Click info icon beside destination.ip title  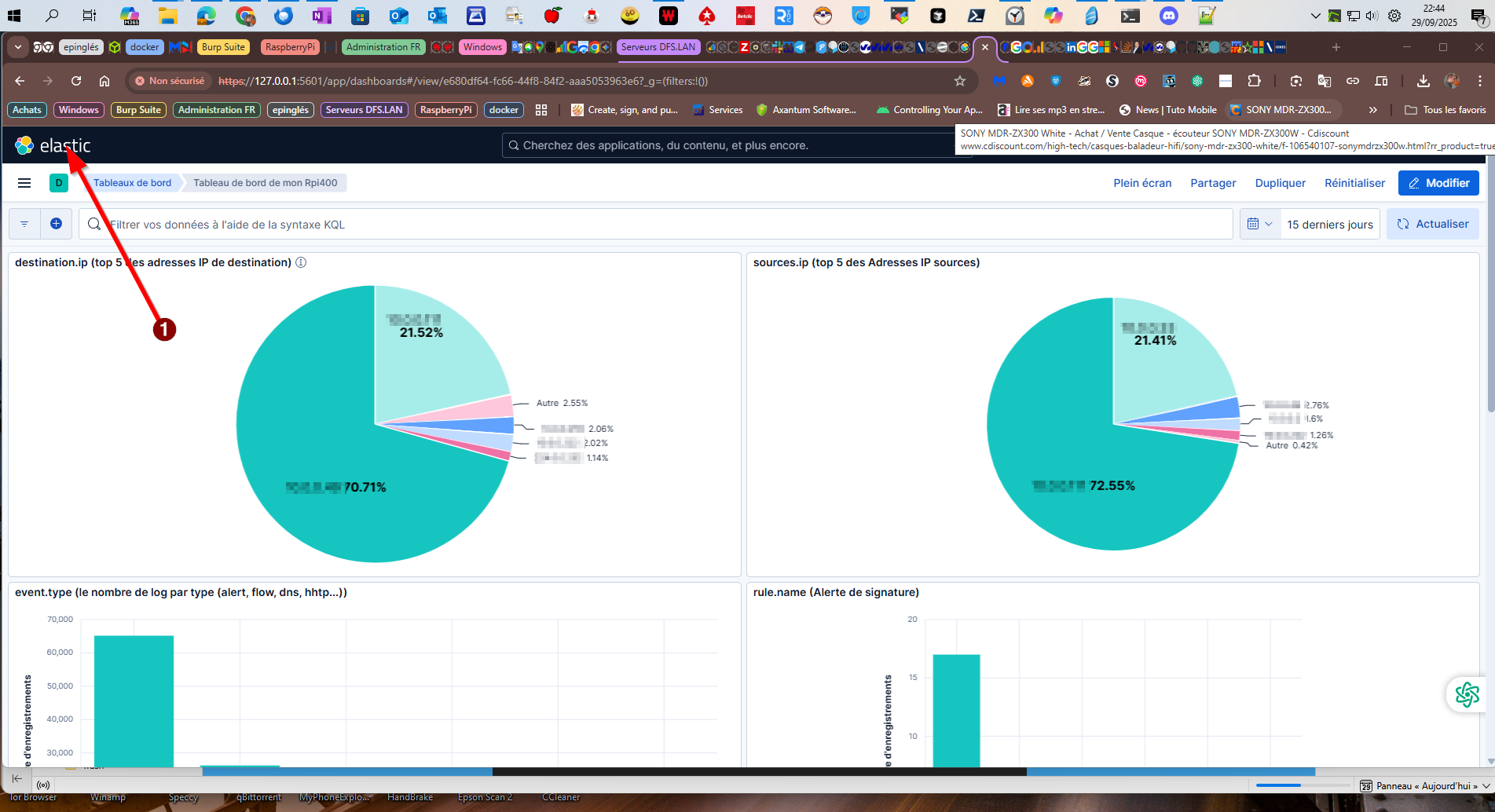pyautogui.click(x=301, y=262)
